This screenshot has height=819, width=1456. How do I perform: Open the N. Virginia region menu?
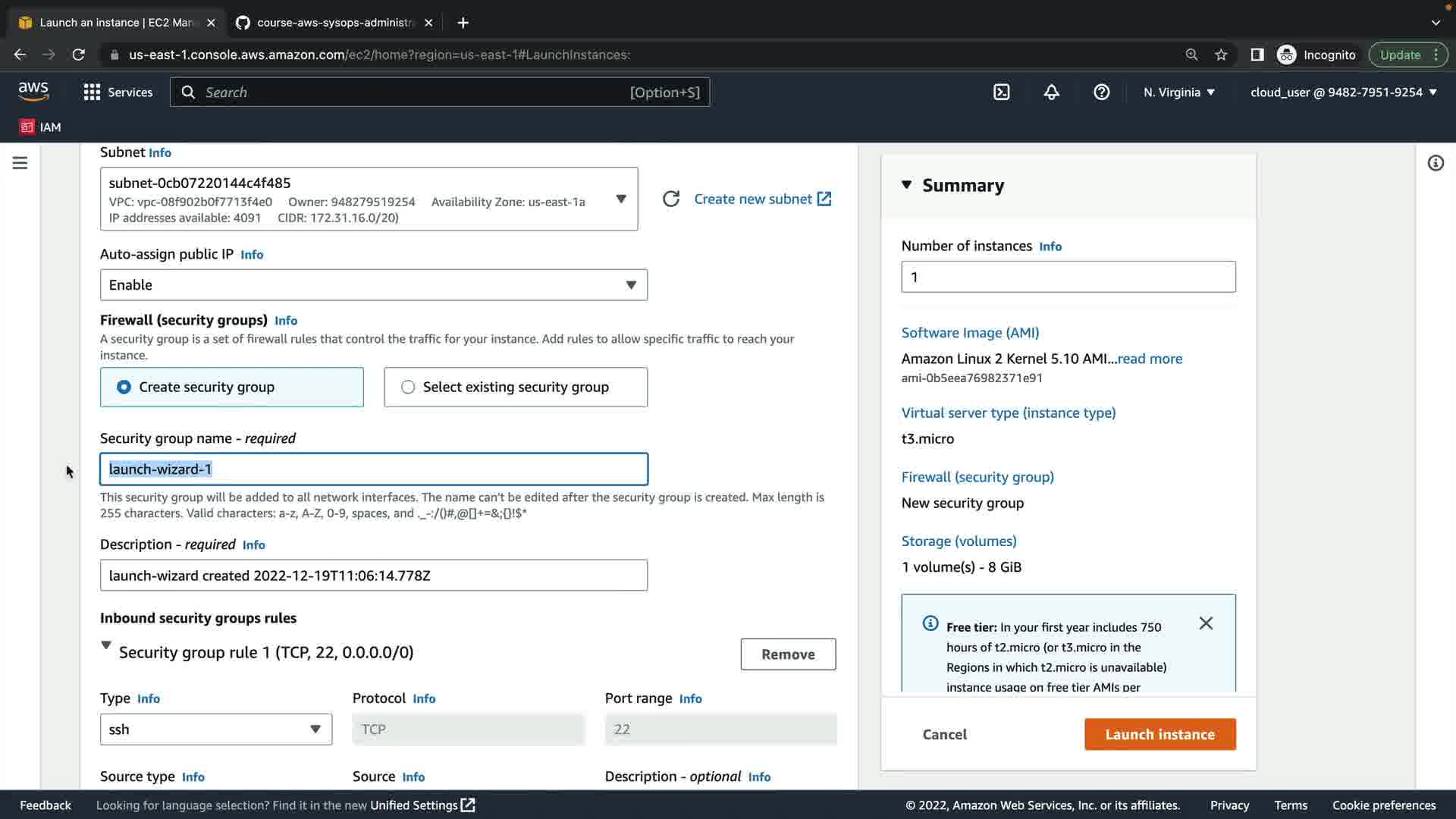click(x=1178, y=93)
